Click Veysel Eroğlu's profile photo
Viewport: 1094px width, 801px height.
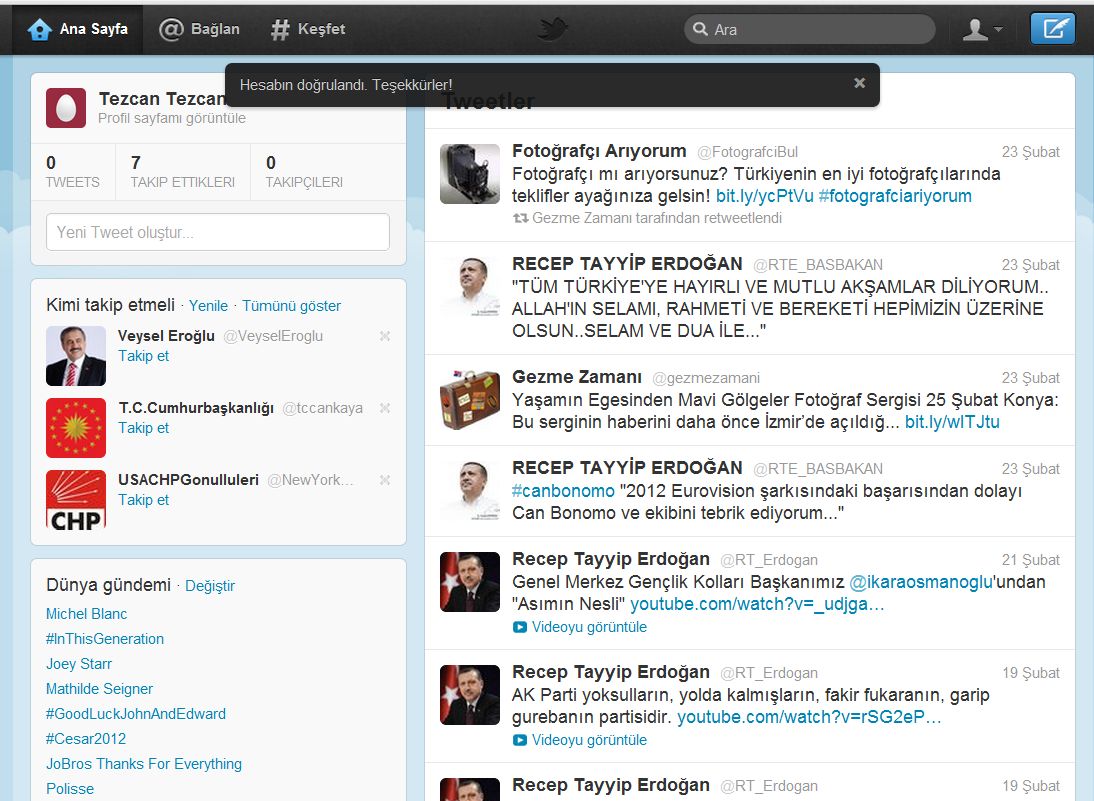pyautogui.click(x=76, y=356)
